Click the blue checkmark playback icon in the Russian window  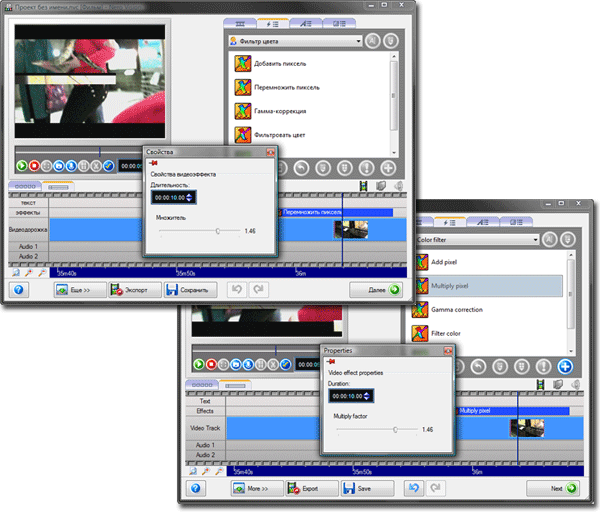(109, 166)
